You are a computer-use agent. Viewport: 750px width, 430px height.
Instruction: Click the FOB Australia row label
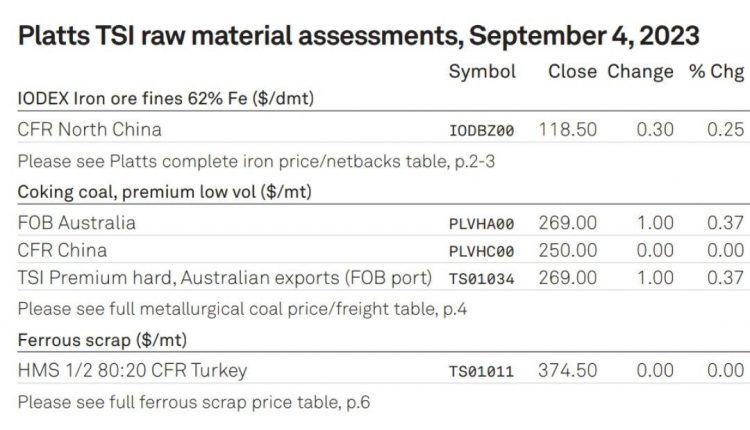click(x=77, y=223)
